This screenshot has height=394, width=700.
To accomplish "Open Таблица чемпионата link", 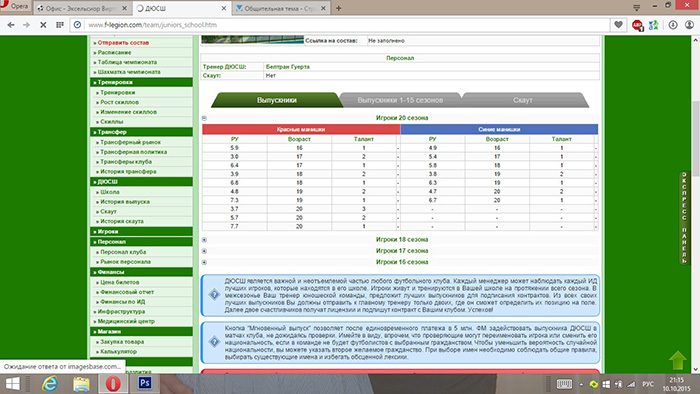I will [x=127, y=62].
